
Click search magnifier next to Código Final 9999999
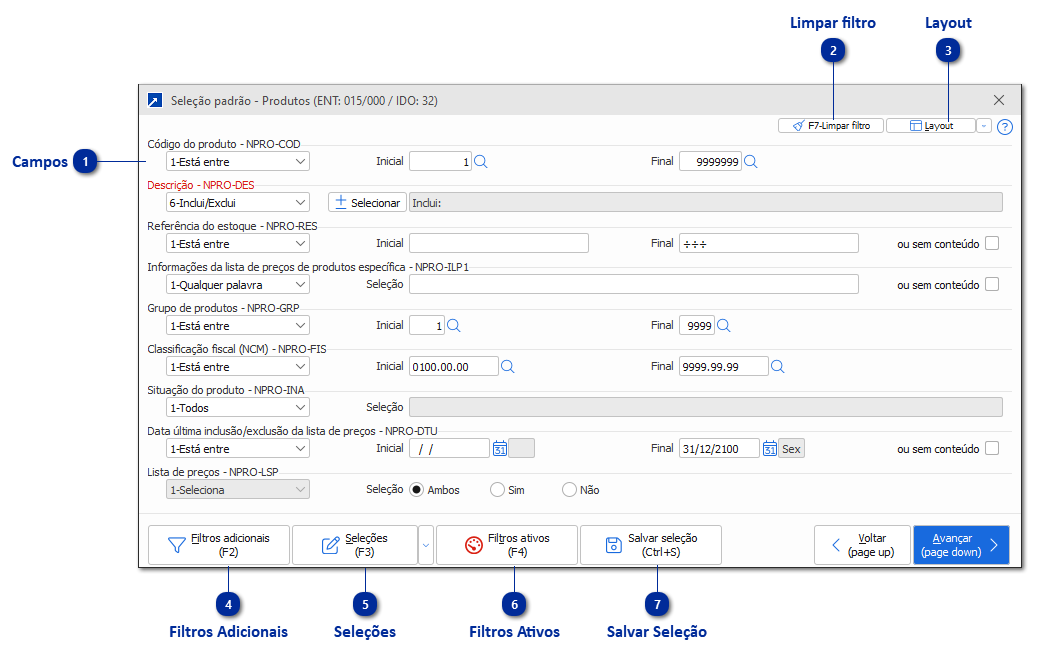coord(750,162)
